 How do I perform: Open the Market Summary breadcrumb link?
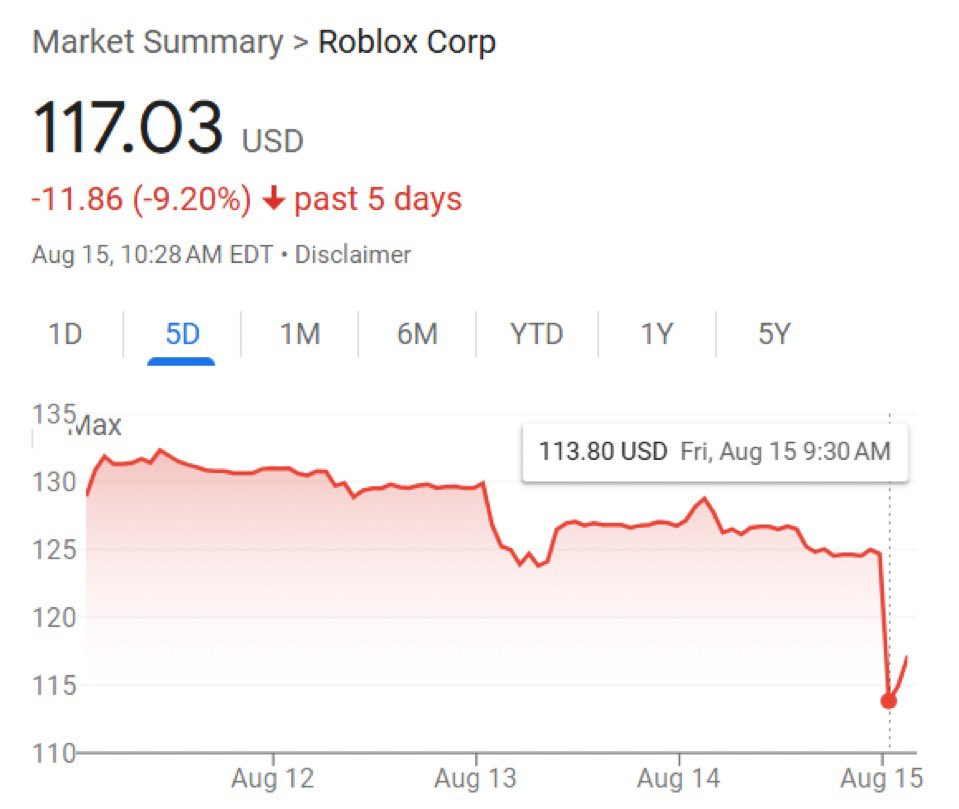(157, 43)
